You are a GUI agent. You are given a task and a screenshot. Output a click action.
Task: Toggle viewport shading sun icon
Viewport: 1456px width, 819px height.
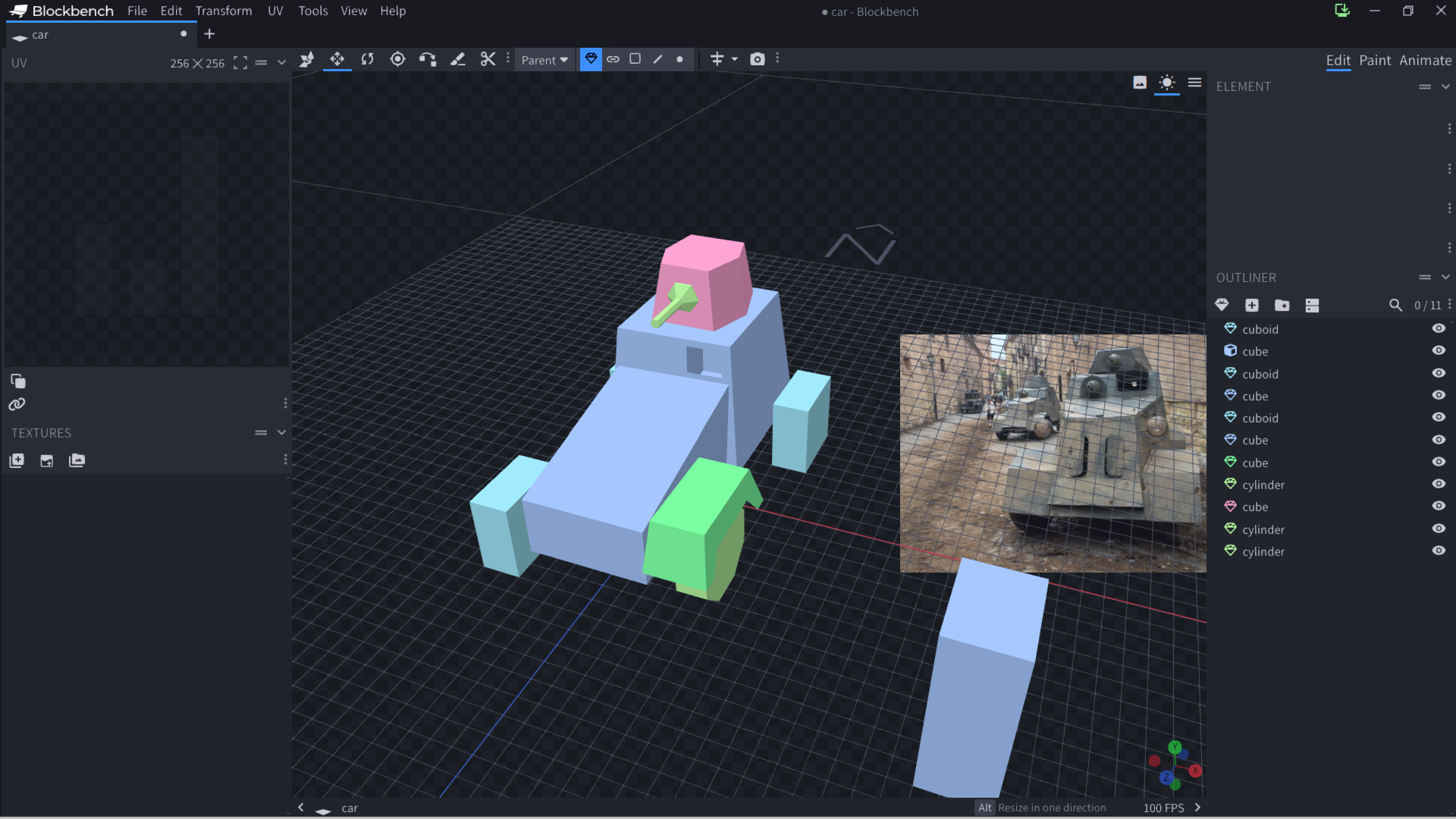coord(1166,83)
